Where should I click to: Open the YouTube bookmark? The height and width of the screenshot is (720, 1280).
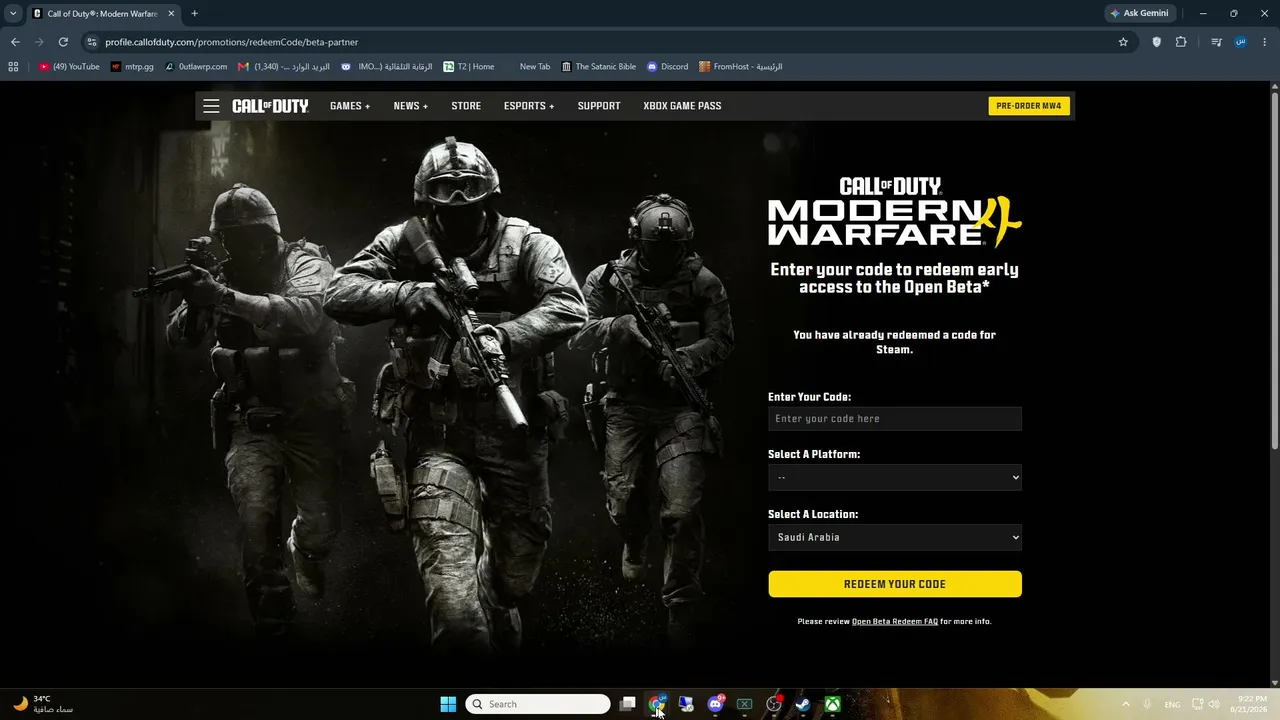point(70,67)
